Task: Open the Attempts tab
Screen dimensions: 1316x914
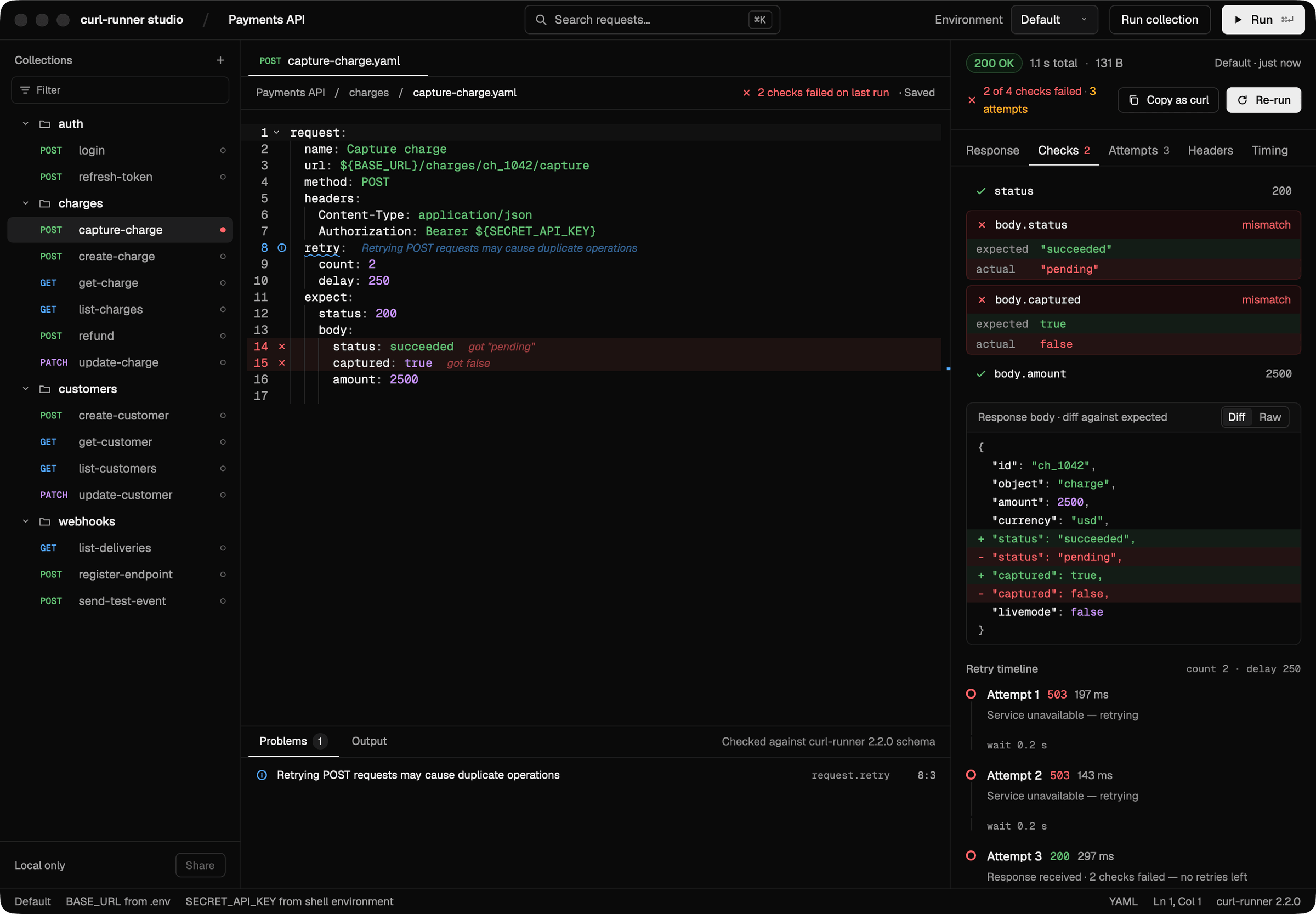Action: 1138,150
